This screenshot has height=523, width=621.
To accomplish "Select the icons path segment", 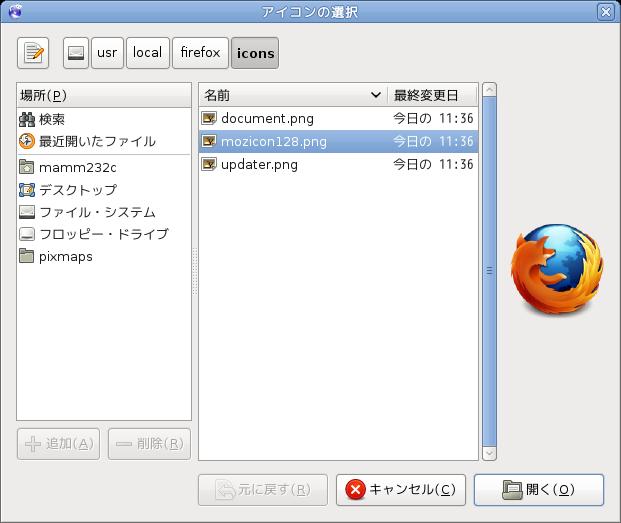I will point(255,53).
